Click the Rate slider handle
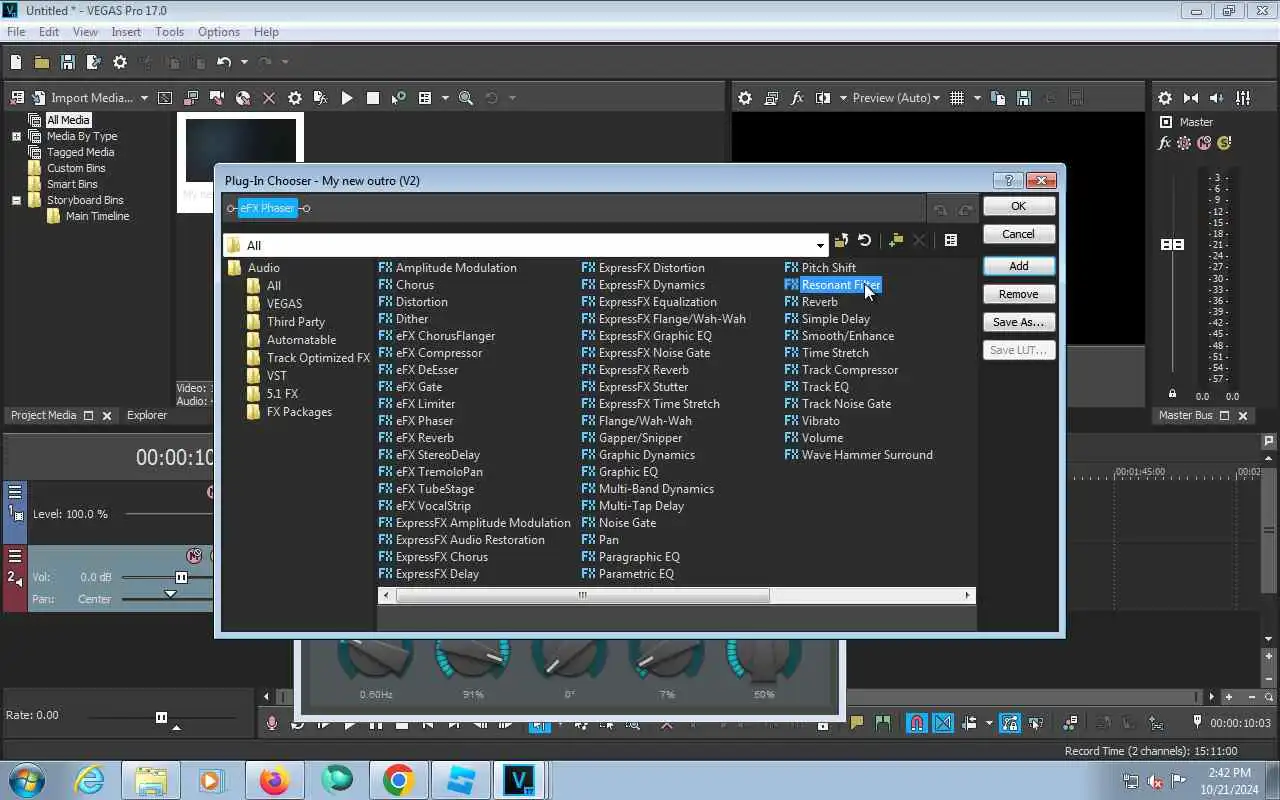Image resolution: width=1280 pixels, height=800 pixels. click(161, 717)
